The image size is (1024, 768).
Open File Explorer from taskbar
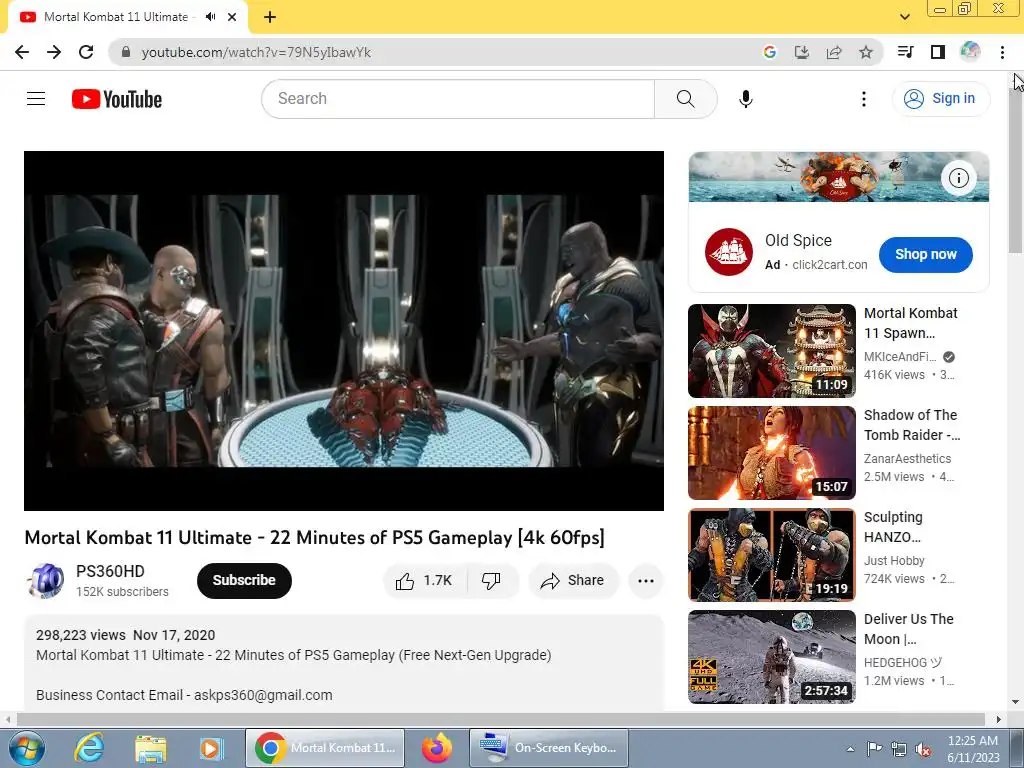pyautogui.click(x=150, y=748)
